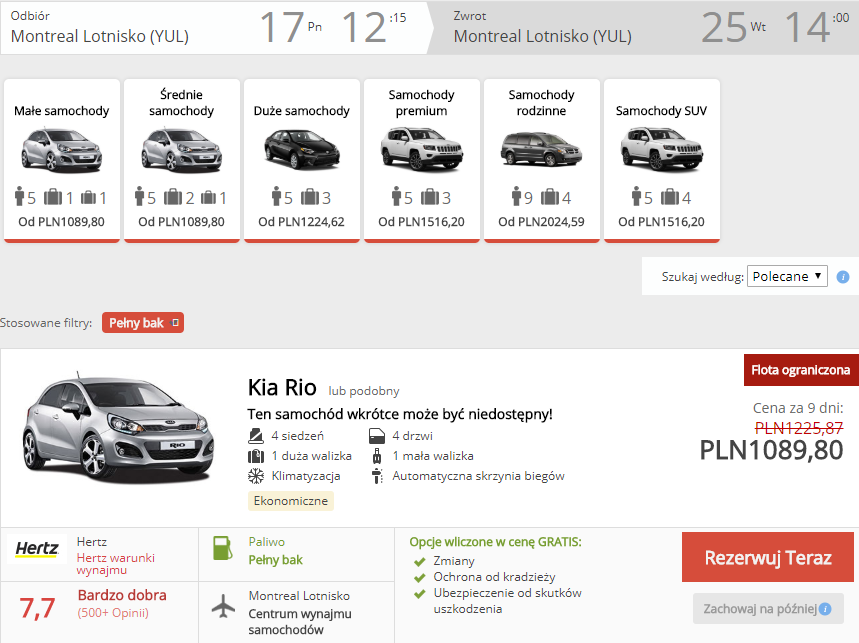
Task: Edit the pickup location Montreal Lotnisko
Action: tap(100, 37)
